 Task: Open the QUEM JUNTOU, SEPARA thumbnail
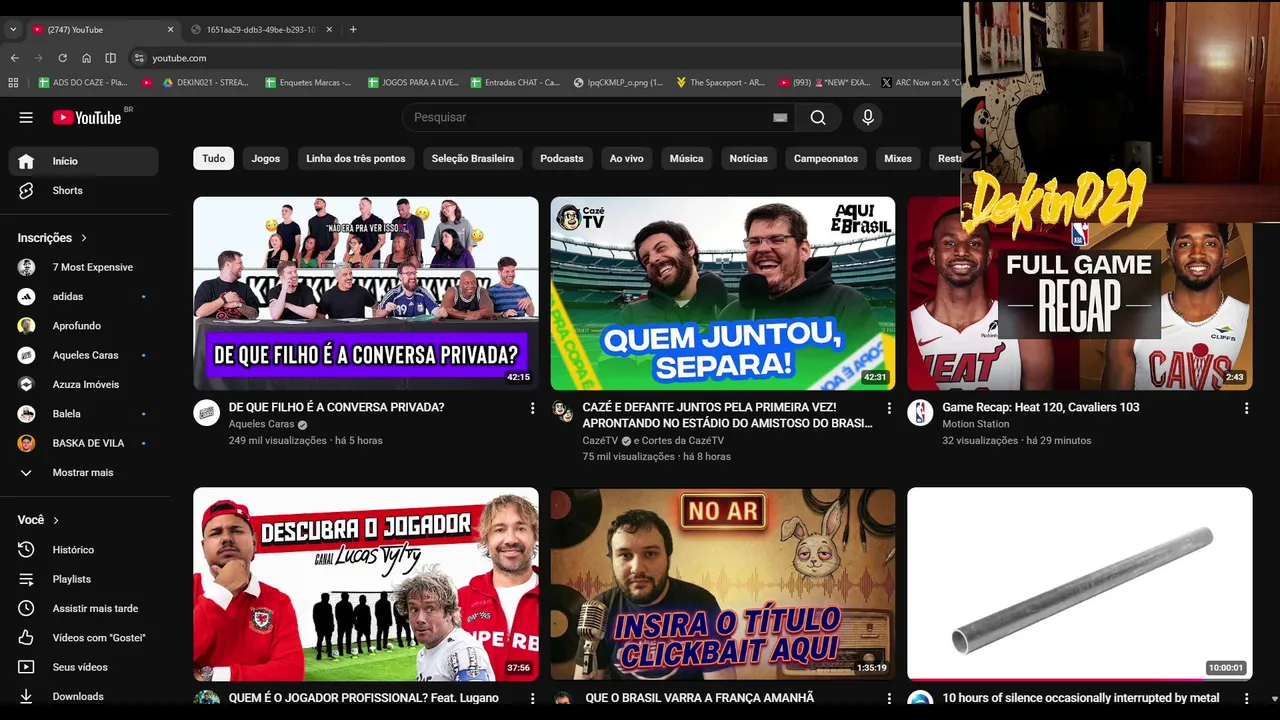[x=723, y=293]
